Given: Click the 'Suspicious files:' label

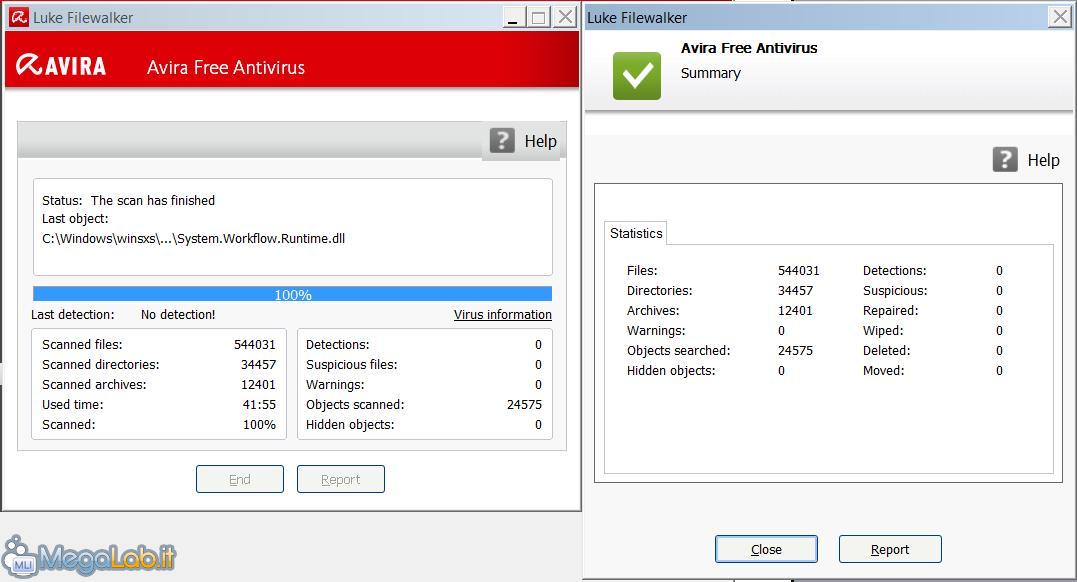Looking at the screenshot, I should [352, 364].
